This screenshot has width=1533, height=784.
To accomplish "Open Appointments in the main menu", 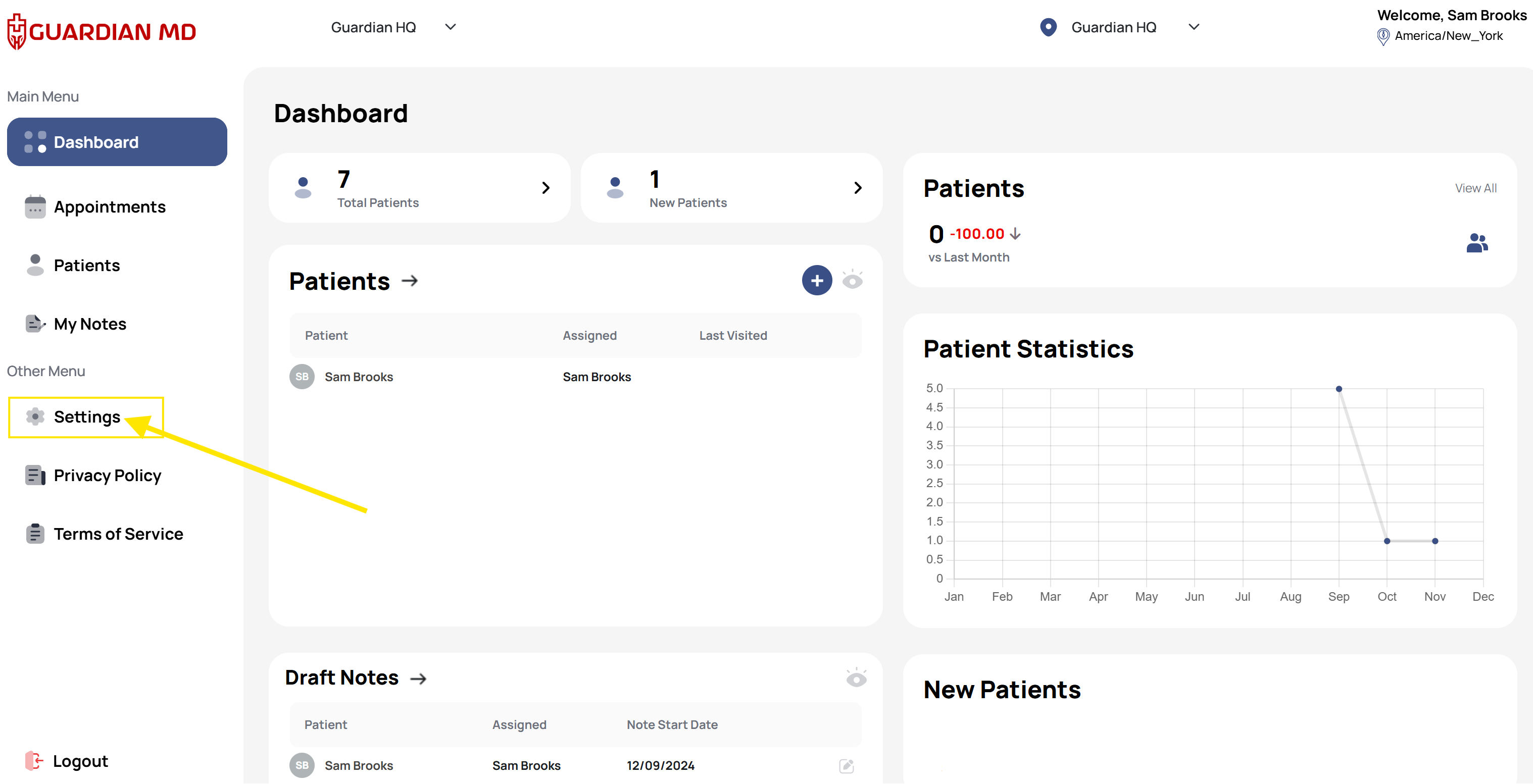I will [x=110, y=207].
